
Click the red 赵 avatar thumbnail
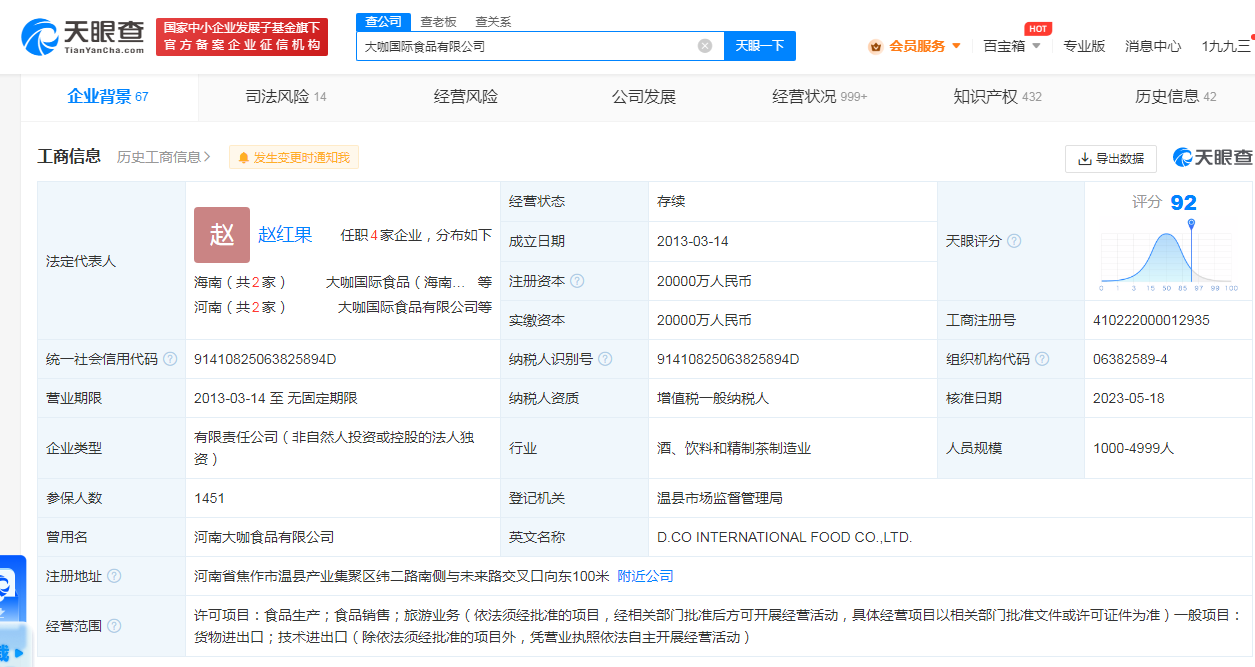click(x=222, y=235)
